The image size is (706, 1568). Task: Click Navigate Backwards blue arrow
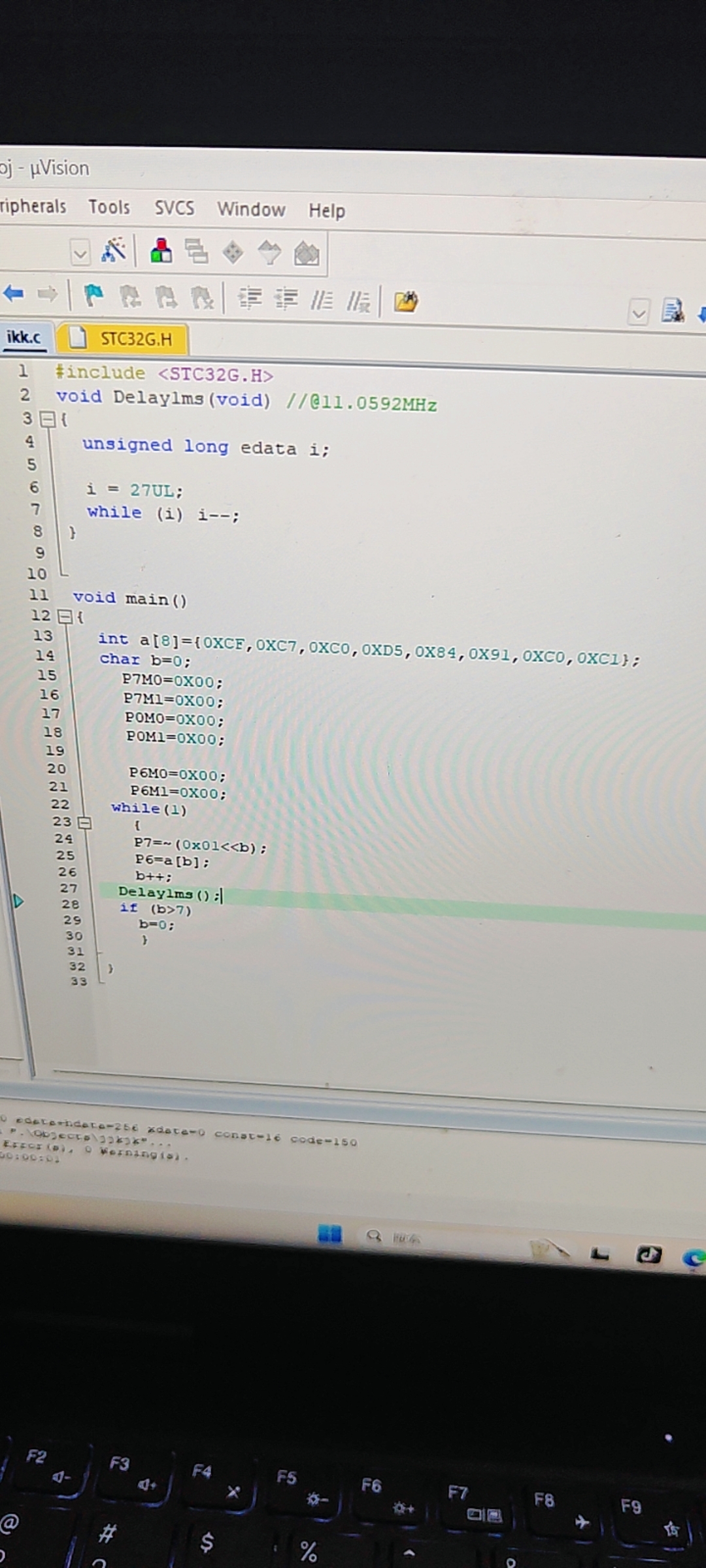coord(14,293)
